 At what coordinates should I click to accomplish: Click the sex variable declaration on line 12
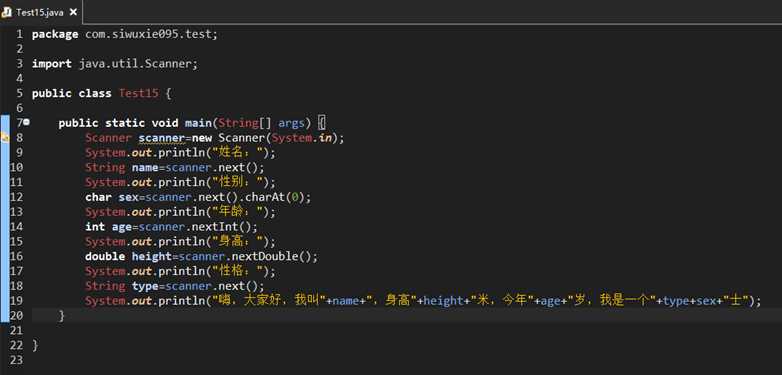pyautogui.click(x=129, y=197)
